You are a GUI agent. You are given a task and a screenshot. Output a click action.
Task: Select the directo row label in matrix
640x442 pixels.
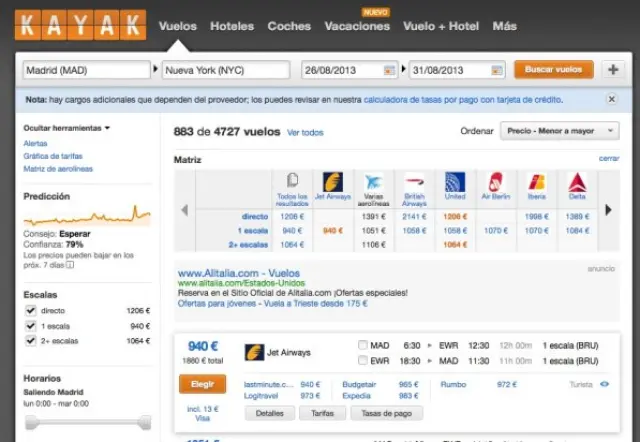point(255,216)
